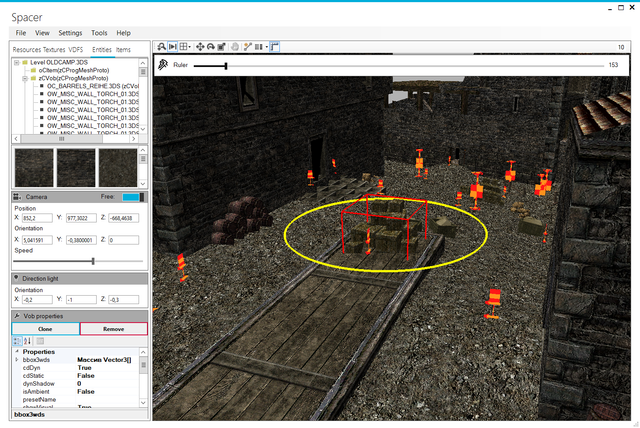
Task: Select the zoom search toolbar tool
Action: (162, 47)
